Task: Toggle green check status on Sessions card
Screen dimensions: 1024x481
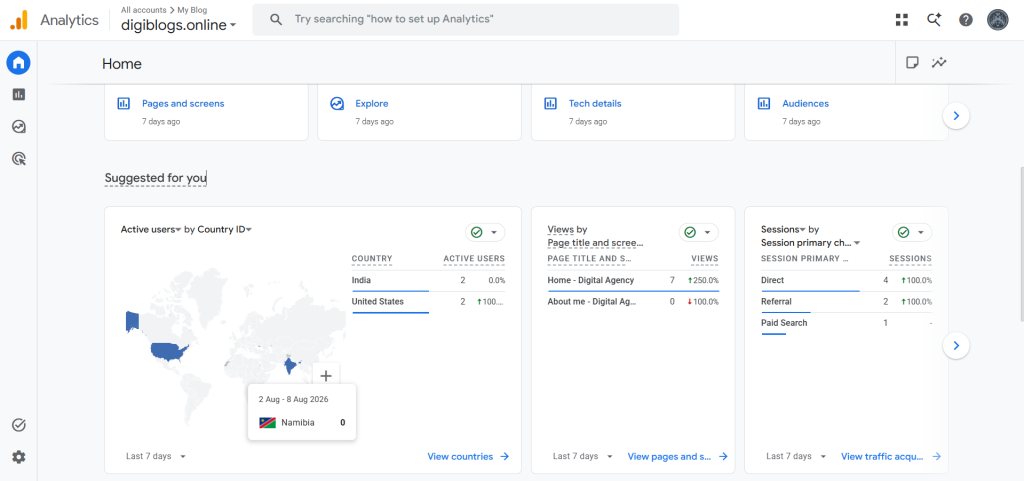Action: pyautogui.click(x=912, y=232)
